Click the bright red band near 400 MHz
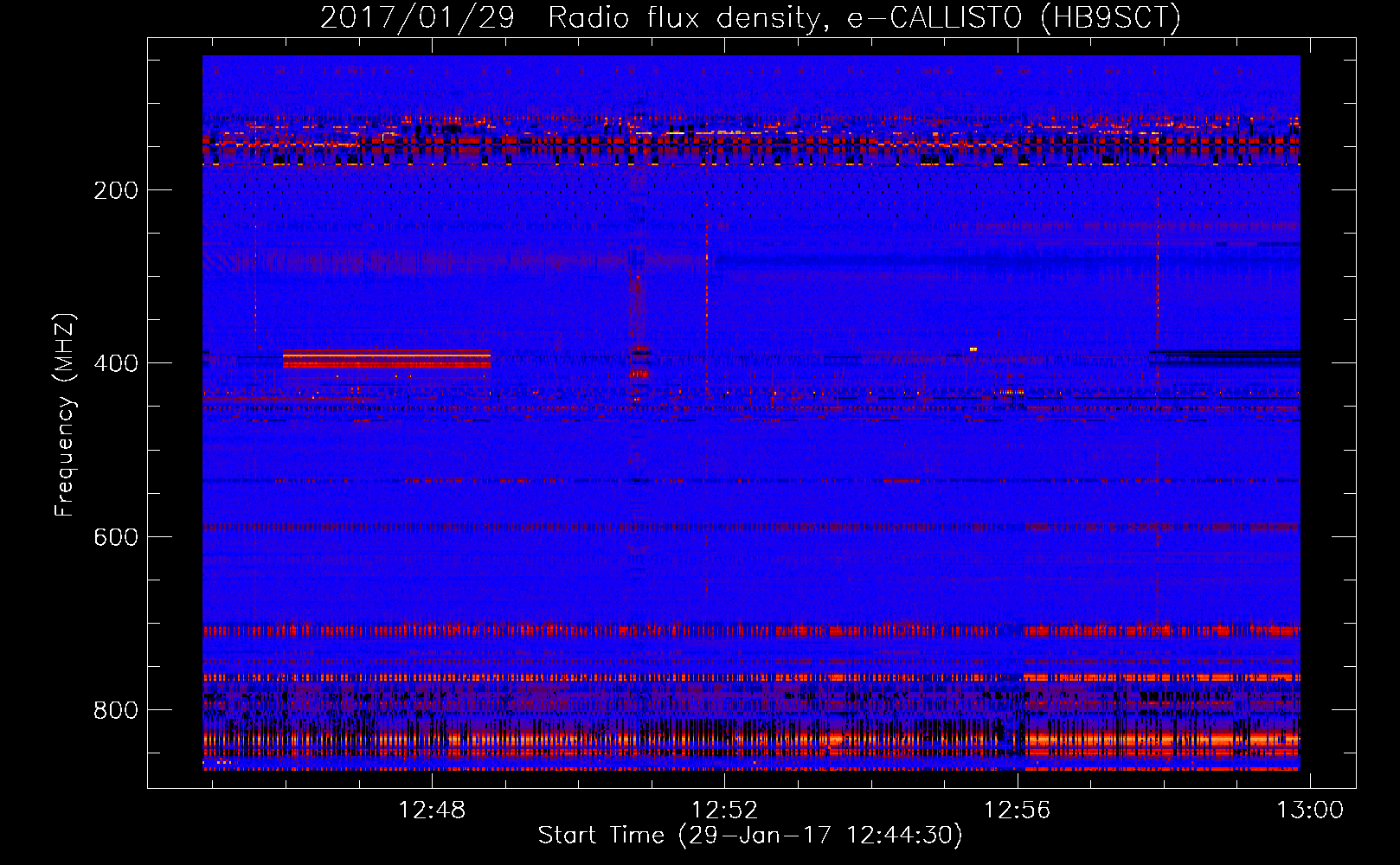The image size is (1400, 865). click(387, 359)
